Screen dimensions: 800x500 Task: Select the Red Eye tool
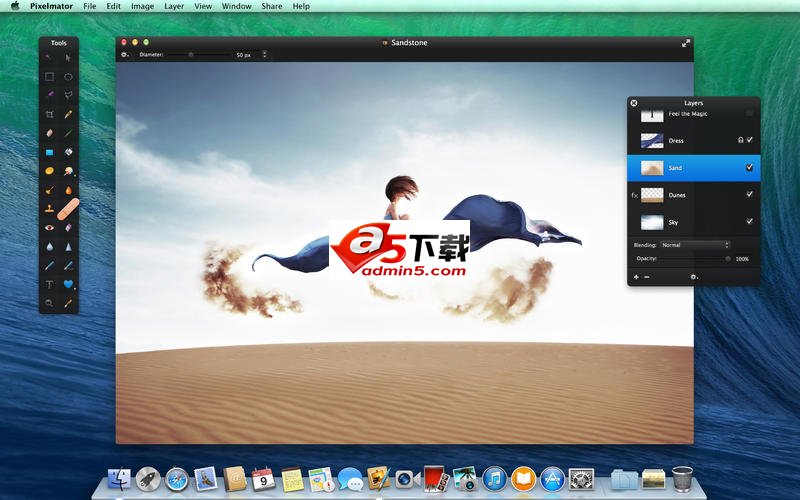[x=49, y=228]
